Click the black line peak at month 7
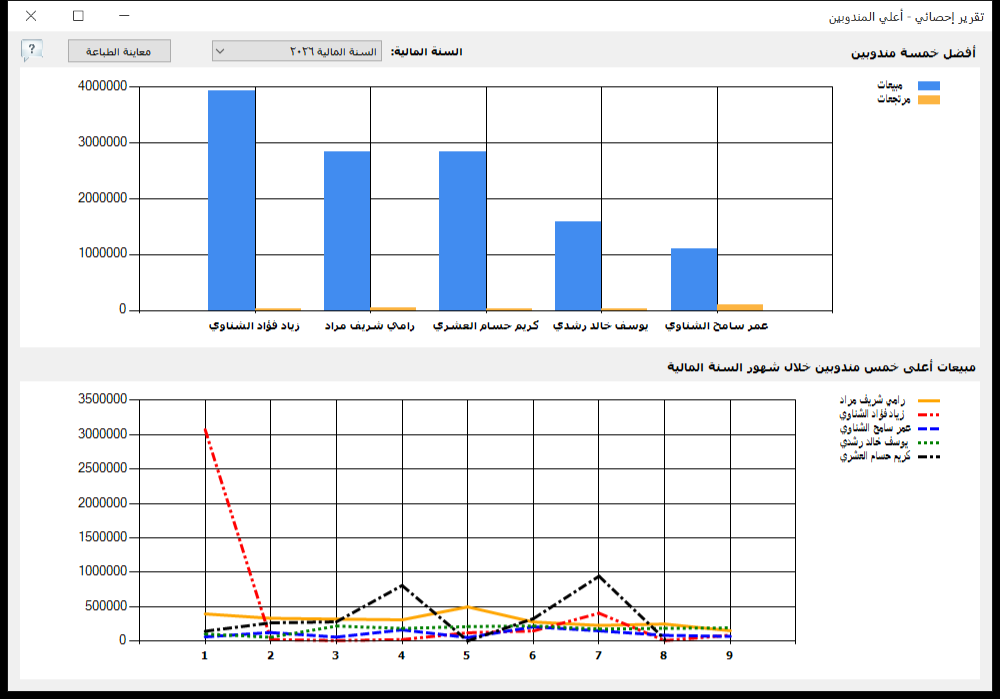 [598, 576]
